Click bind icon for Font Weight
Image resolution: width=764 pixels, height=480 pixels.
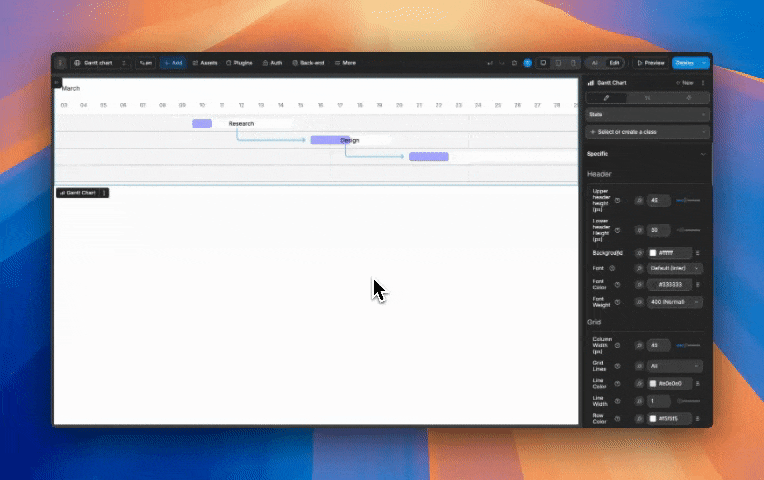[x=639, y=302]
